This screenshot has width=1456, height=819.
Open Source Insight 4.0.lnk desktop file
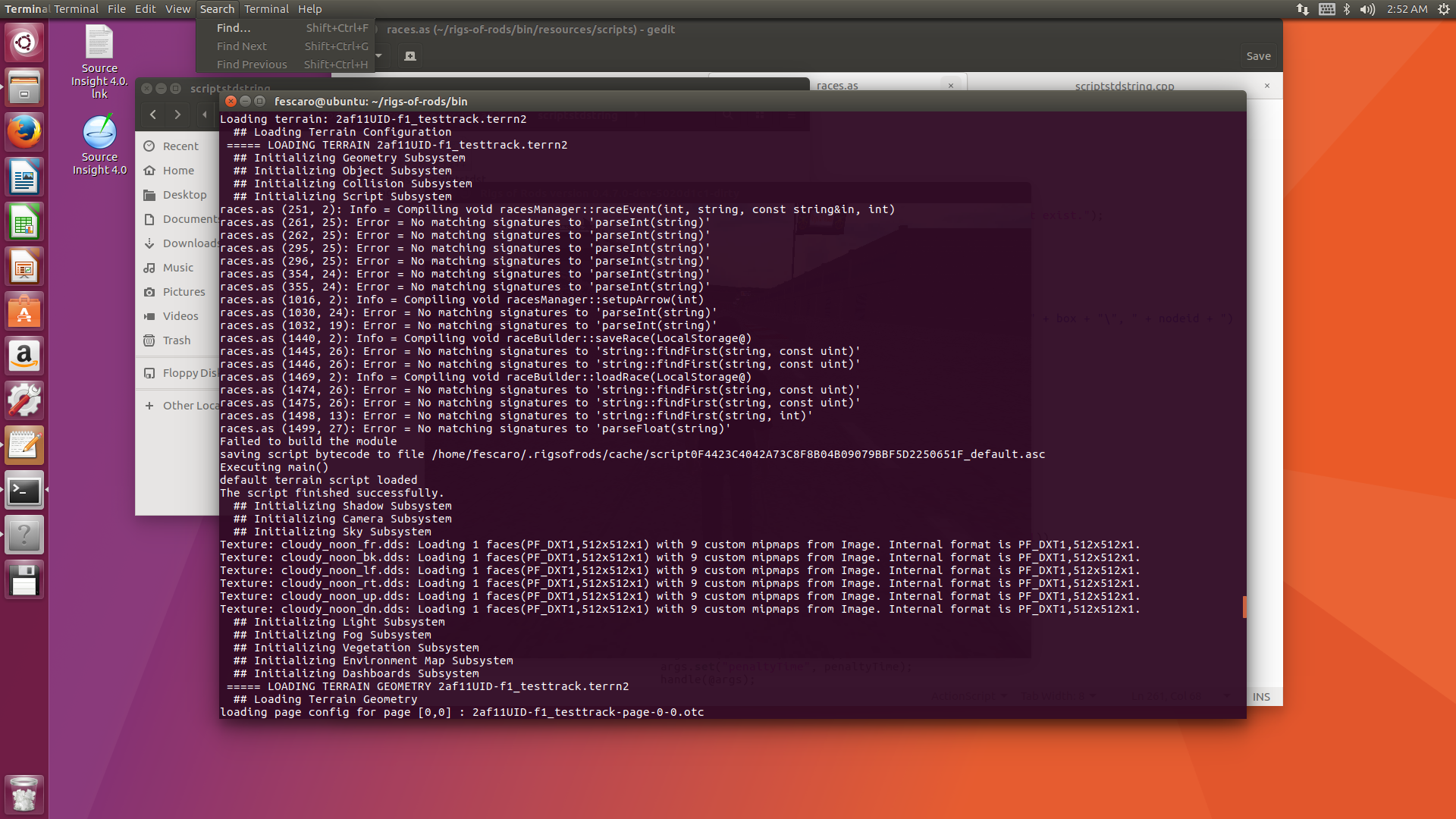[x=99, y=61]
